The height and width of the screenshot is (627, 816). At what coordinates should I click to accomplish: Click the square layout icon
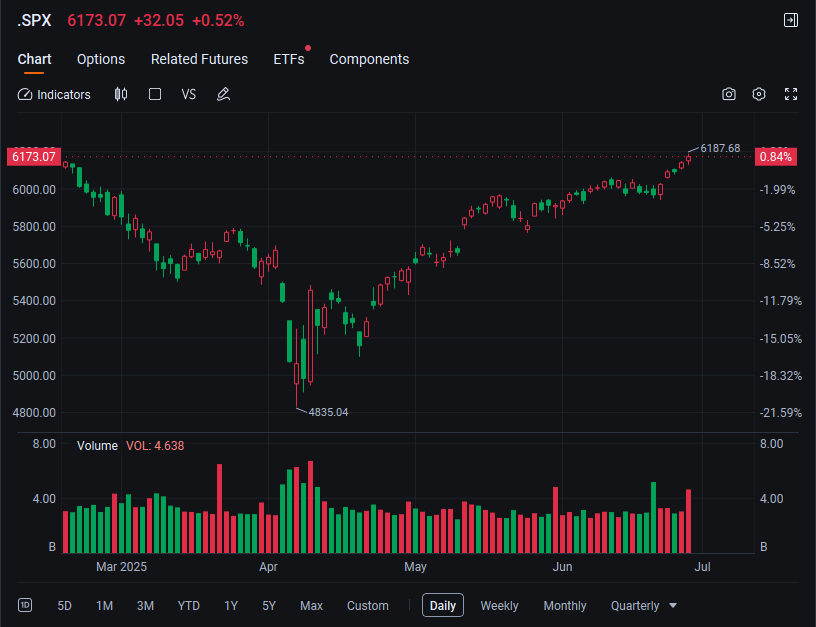coord(155,94)
